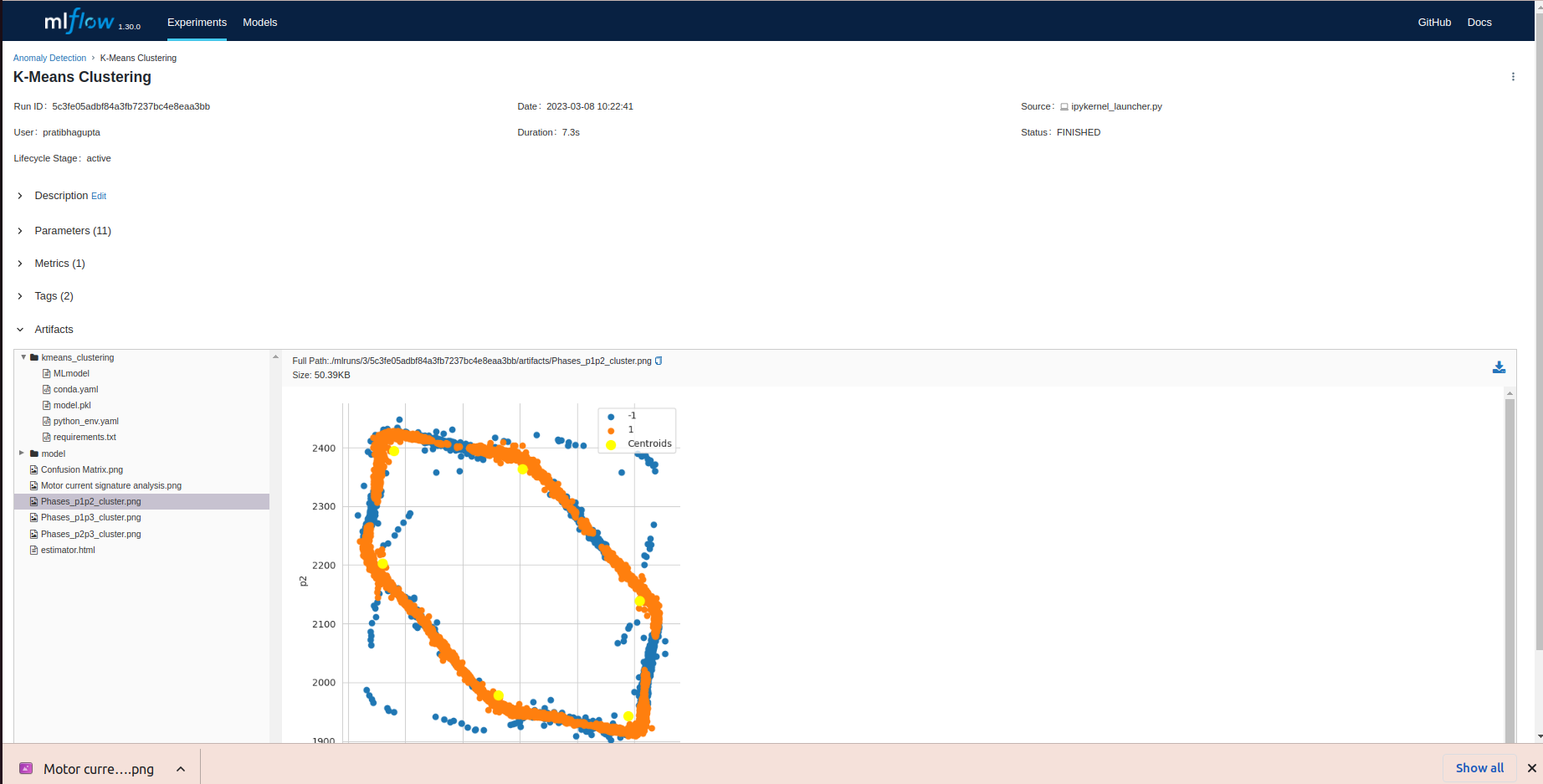Open the GitHub link in header
This screenshot has width=1543, height=784.
(1434, 23)
